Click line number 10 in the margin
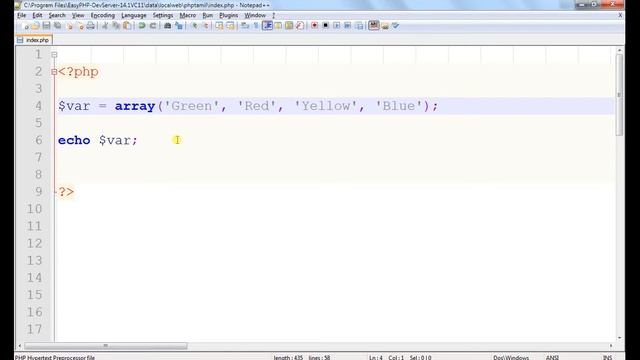 (x=34, y=209)
